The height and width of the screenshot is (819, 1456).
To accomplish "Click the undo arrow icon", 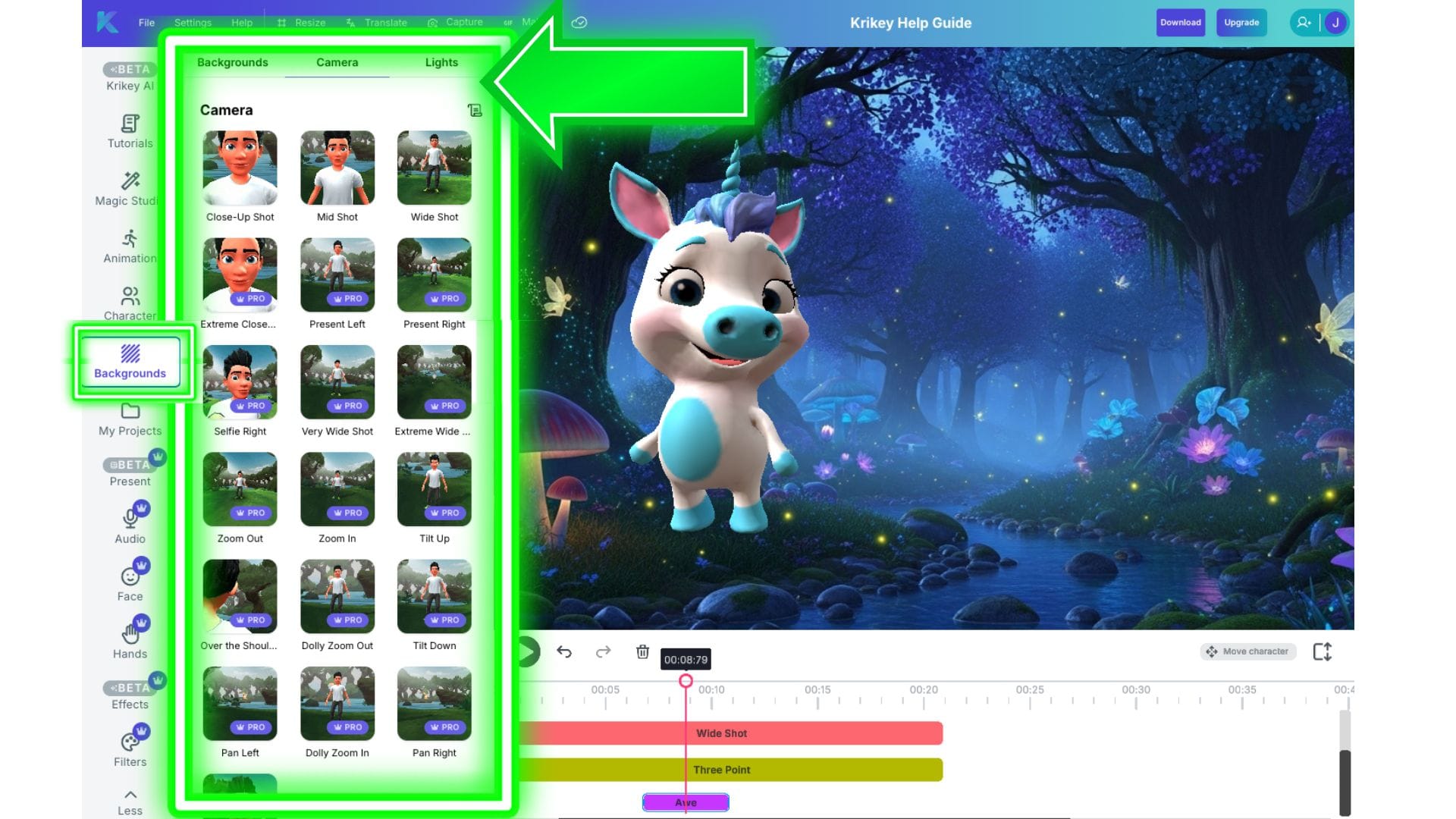I will 563,651.
